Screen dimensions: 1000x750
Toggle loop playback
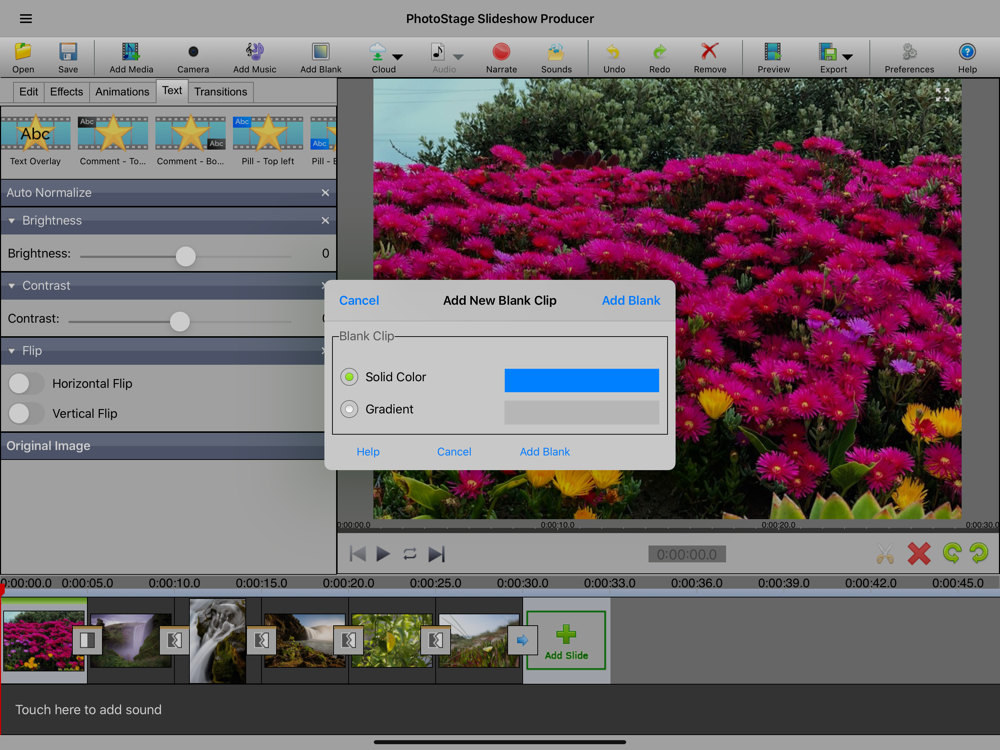pyautogui.click(x=409, y=554)
